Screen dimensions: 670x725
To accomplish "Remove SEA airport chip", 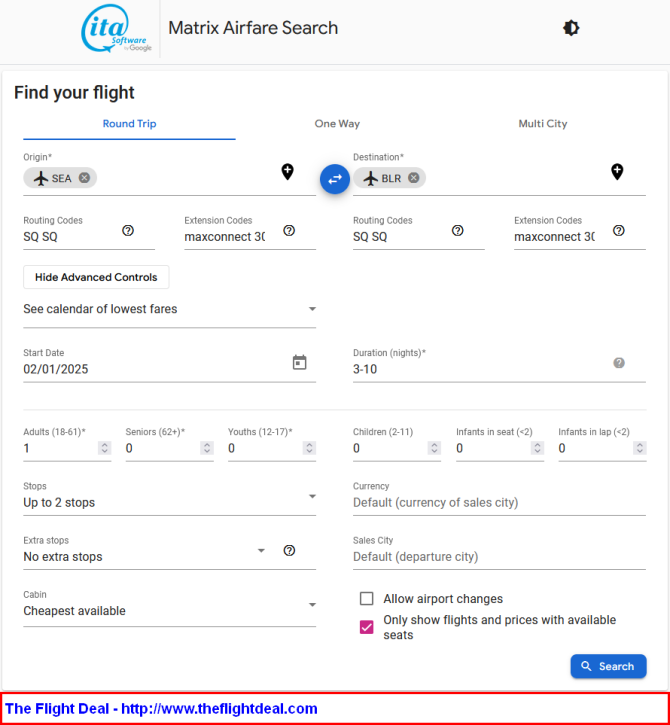I will point(84,178).
